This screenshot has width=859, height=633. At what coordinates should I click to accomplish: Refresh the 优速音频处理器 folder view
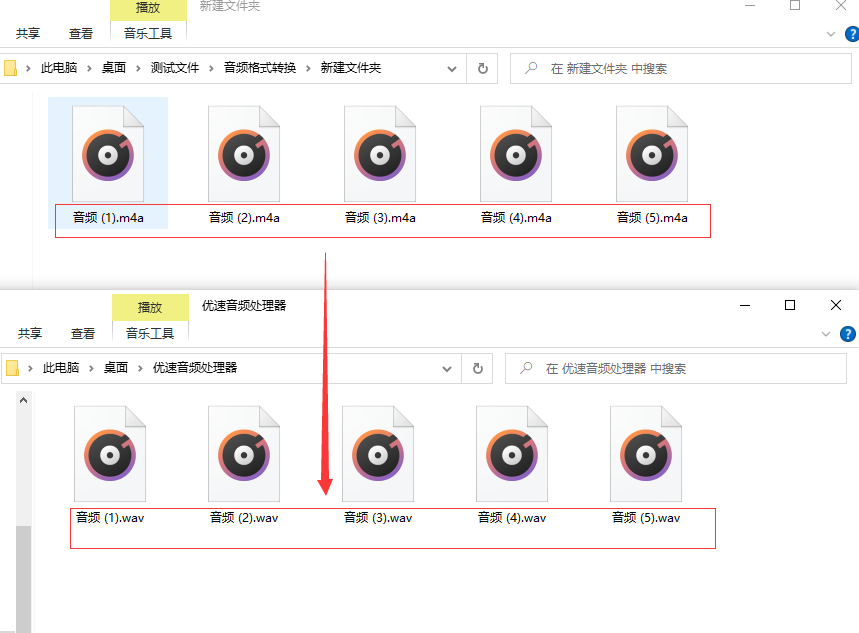[476, 368]
